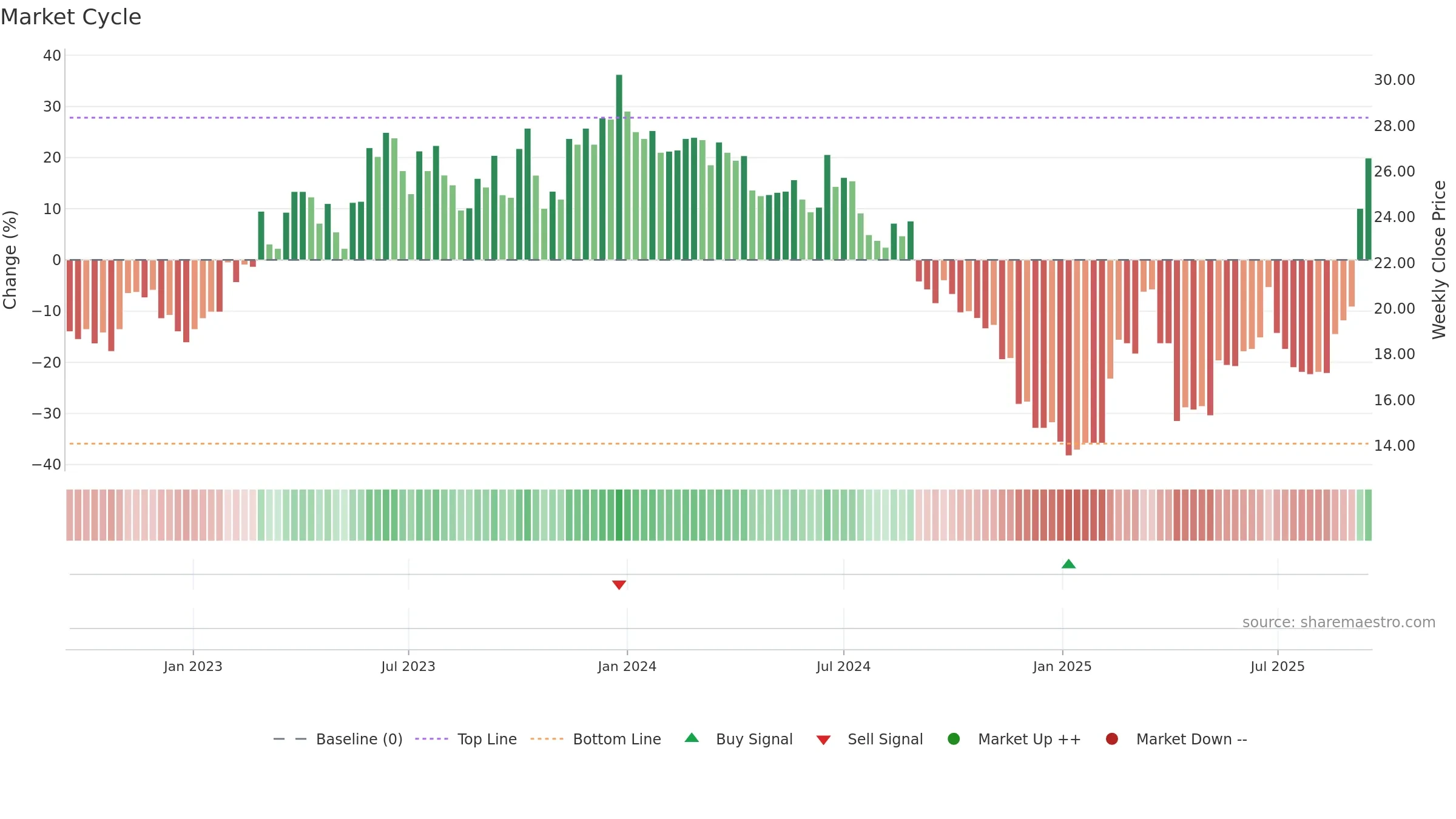1456x819 pixels.
Task: Click the 14.00 price axis label
Action: (x=1394, y=446)
